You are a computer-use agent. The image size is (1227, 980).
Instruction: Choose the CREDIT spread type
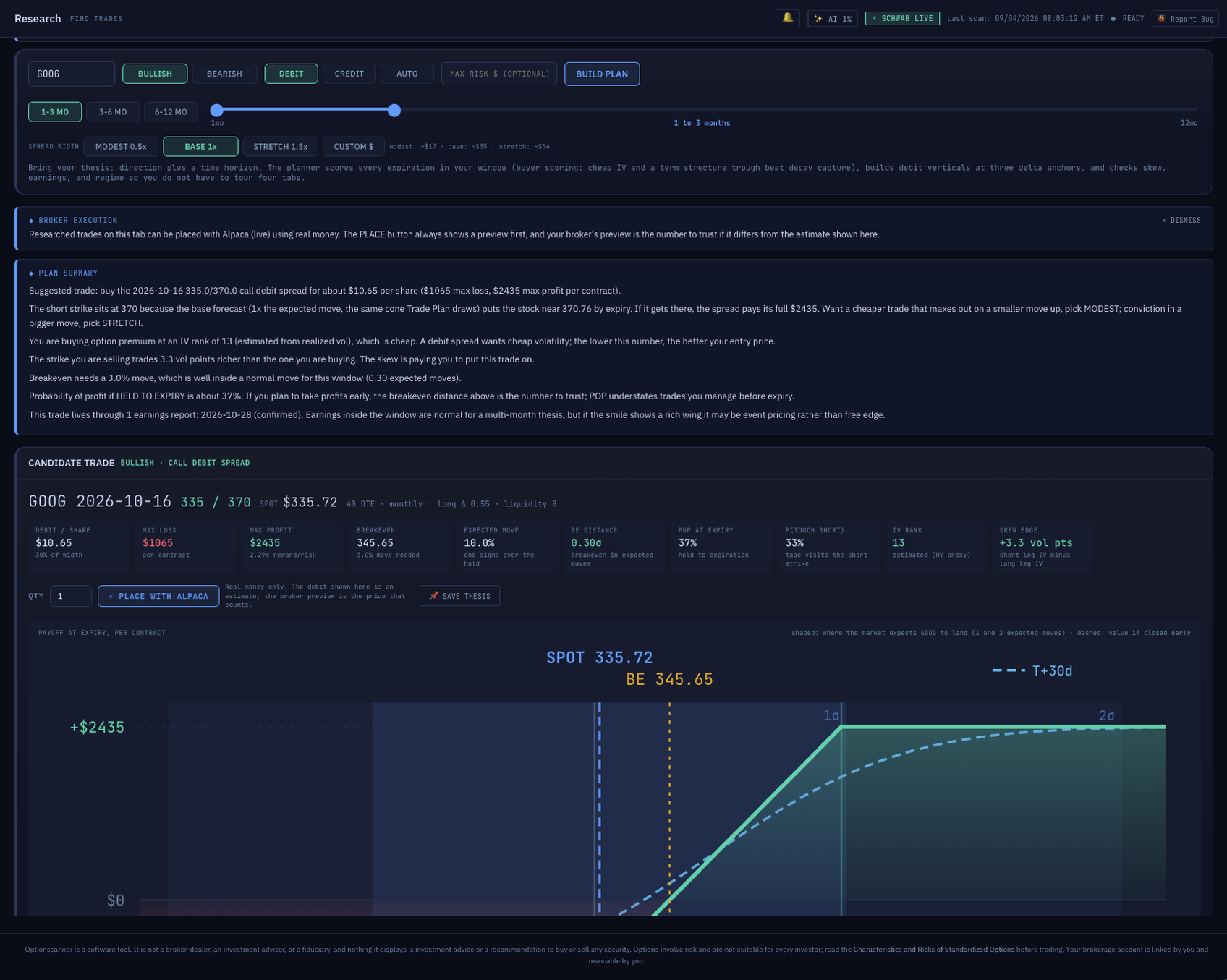349,74
